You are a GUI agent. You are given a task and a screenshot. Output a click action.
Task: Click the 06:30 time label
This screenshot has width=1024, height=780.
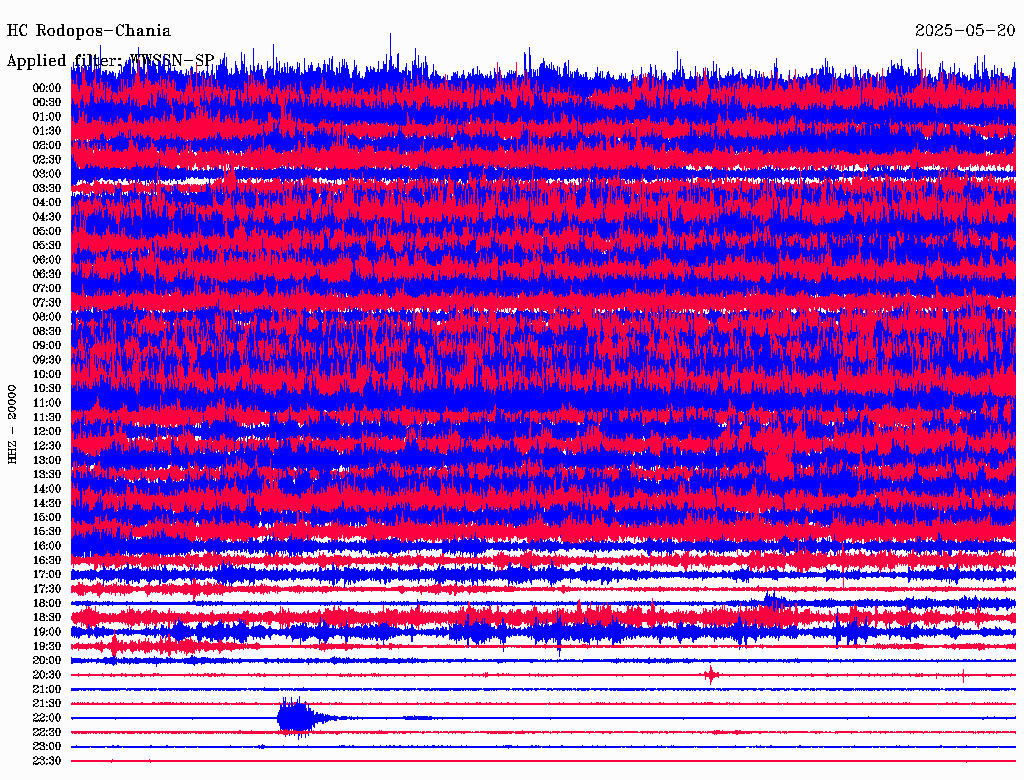47,274
